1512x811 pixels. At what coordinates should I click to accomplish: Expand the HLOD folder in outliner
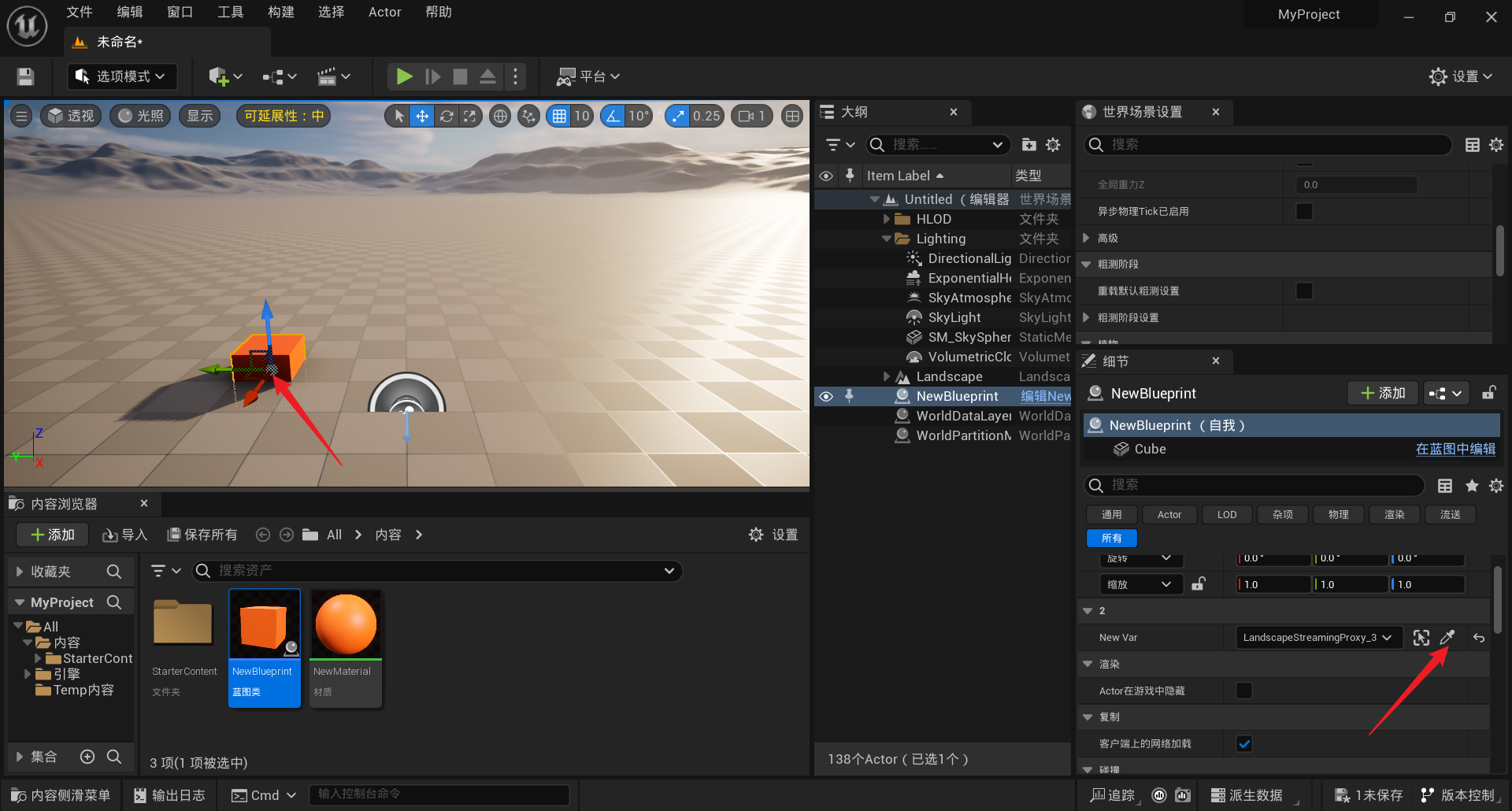pos(886,219)
